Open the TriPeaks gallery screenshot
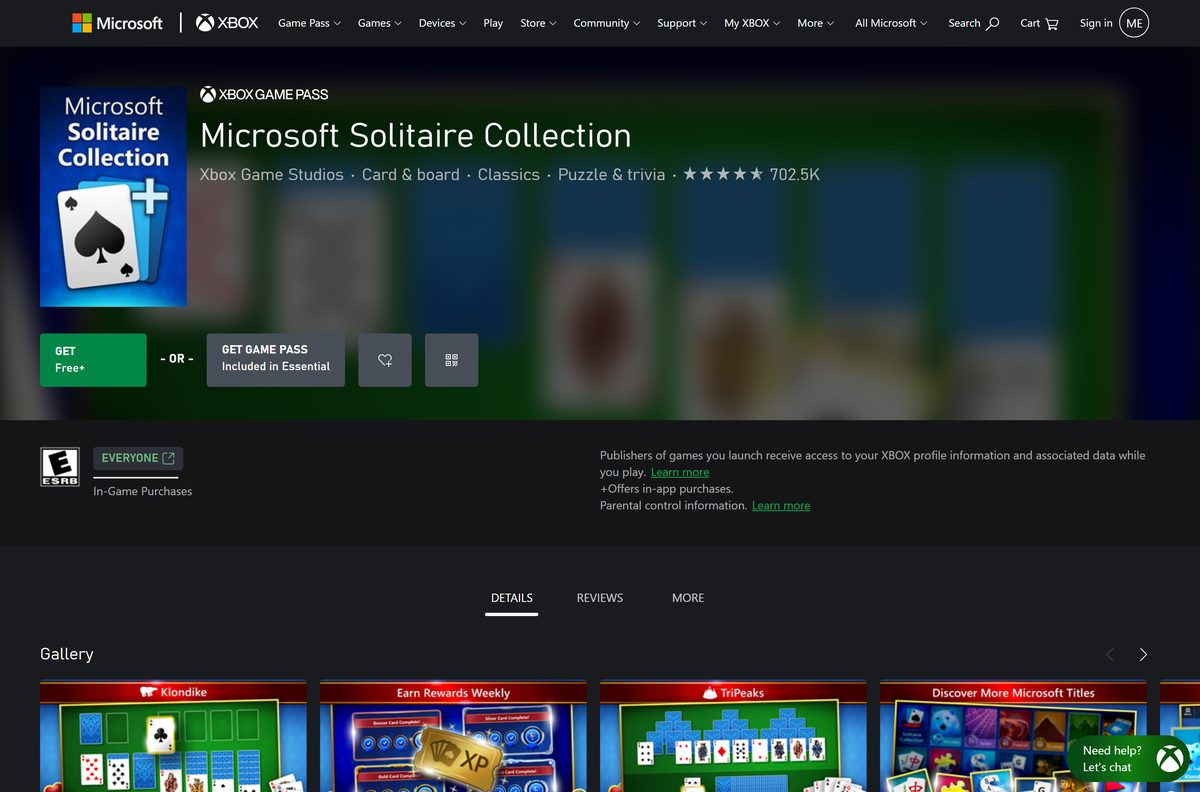Screen dimensions: 1200x792 tap(733, 736)
